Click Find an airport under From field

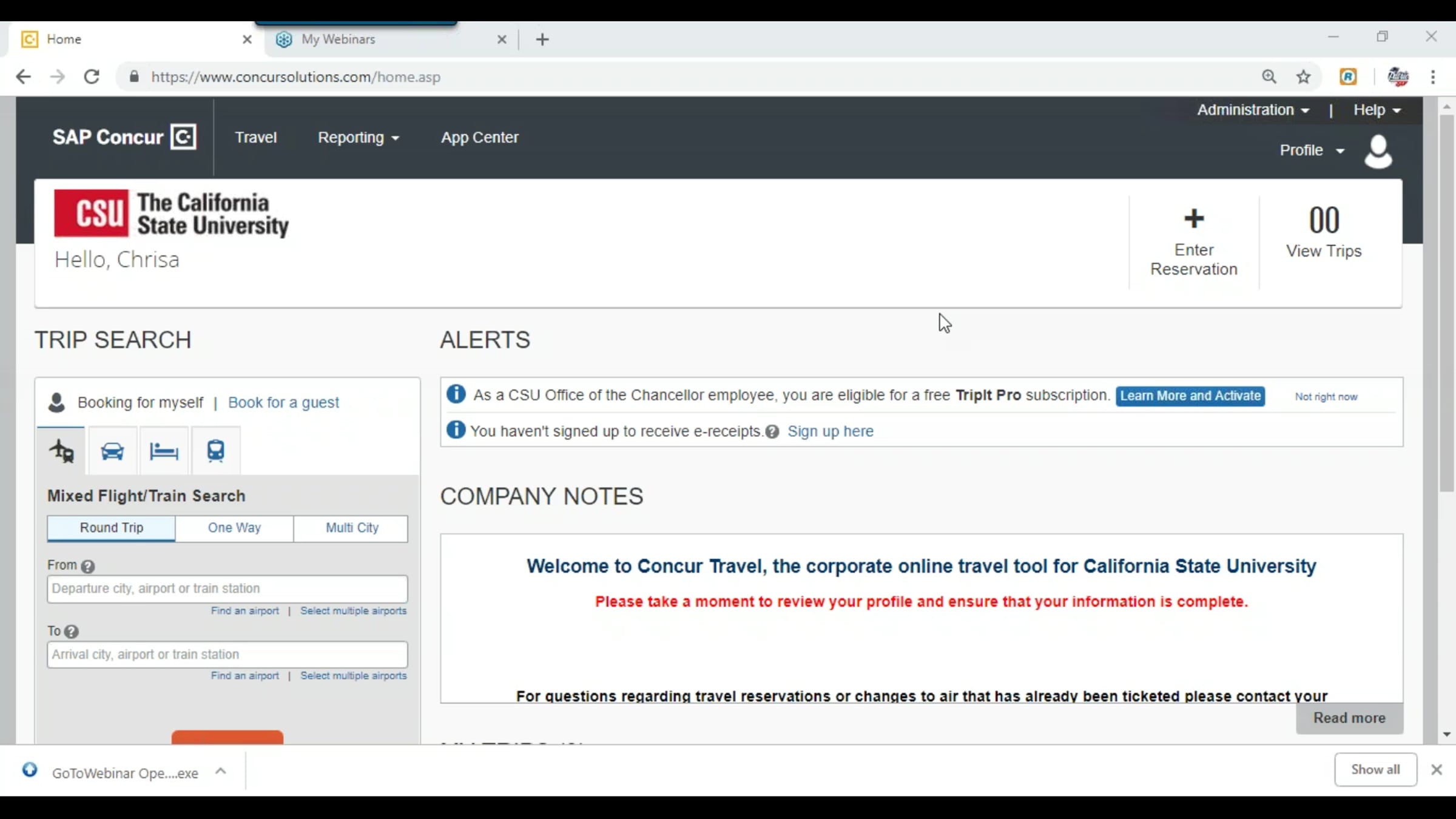pos(245,611)
